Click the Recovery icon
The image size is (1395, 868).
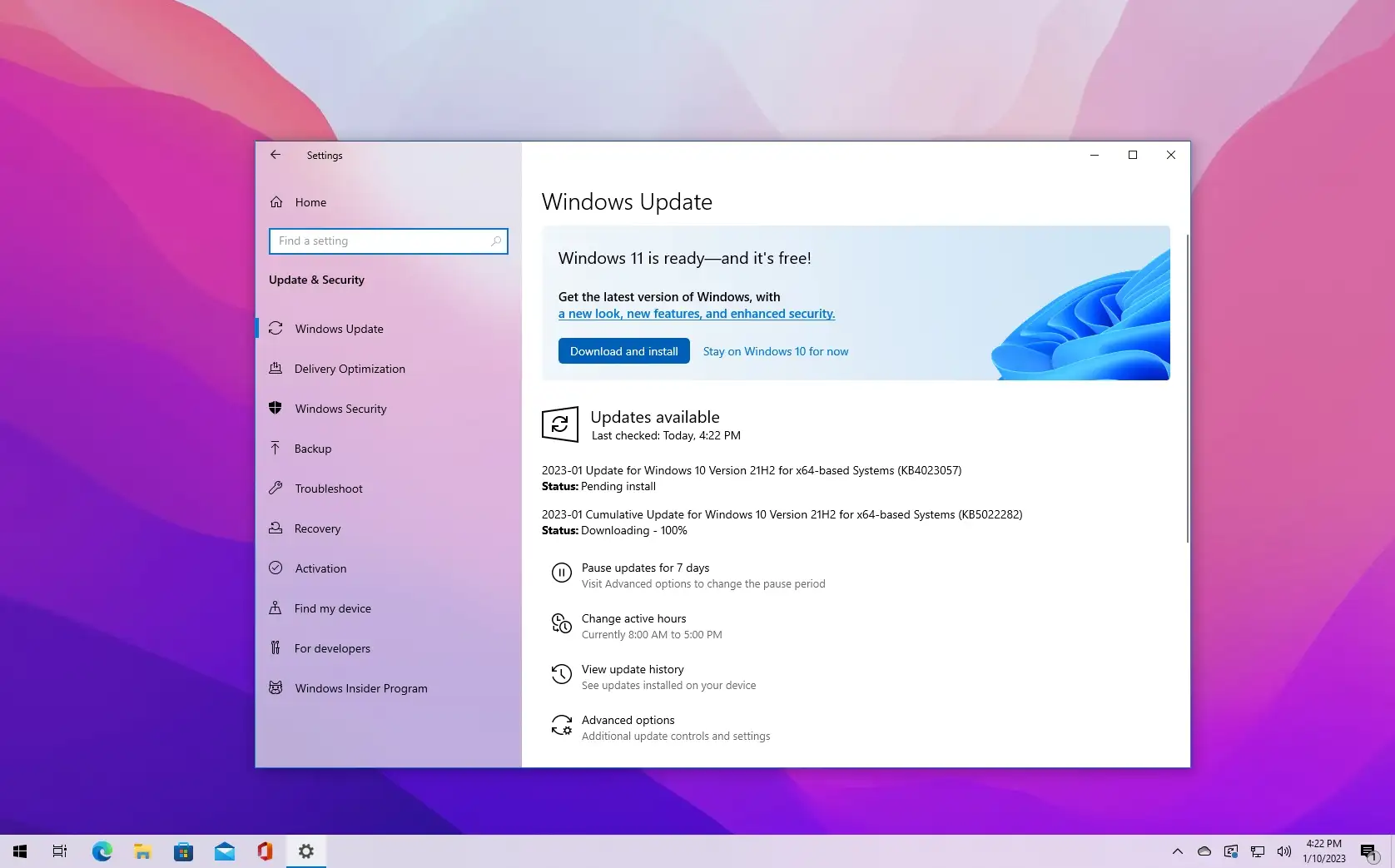[276, 528]
